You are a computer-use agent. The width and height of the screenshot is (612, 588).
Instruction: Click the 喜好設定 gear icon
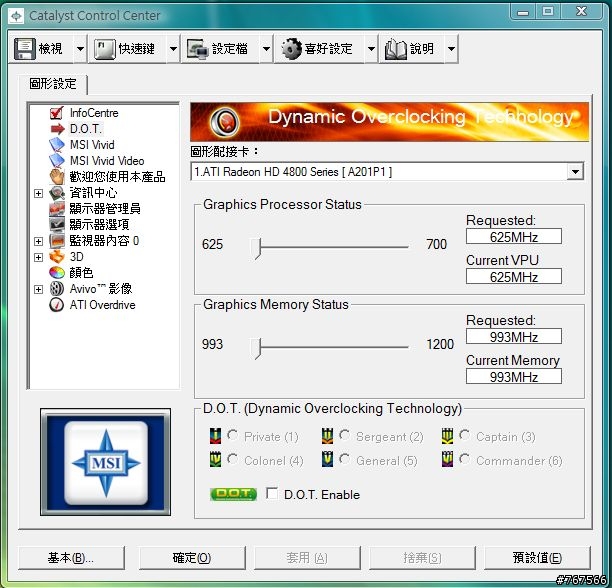coord(292,49)
